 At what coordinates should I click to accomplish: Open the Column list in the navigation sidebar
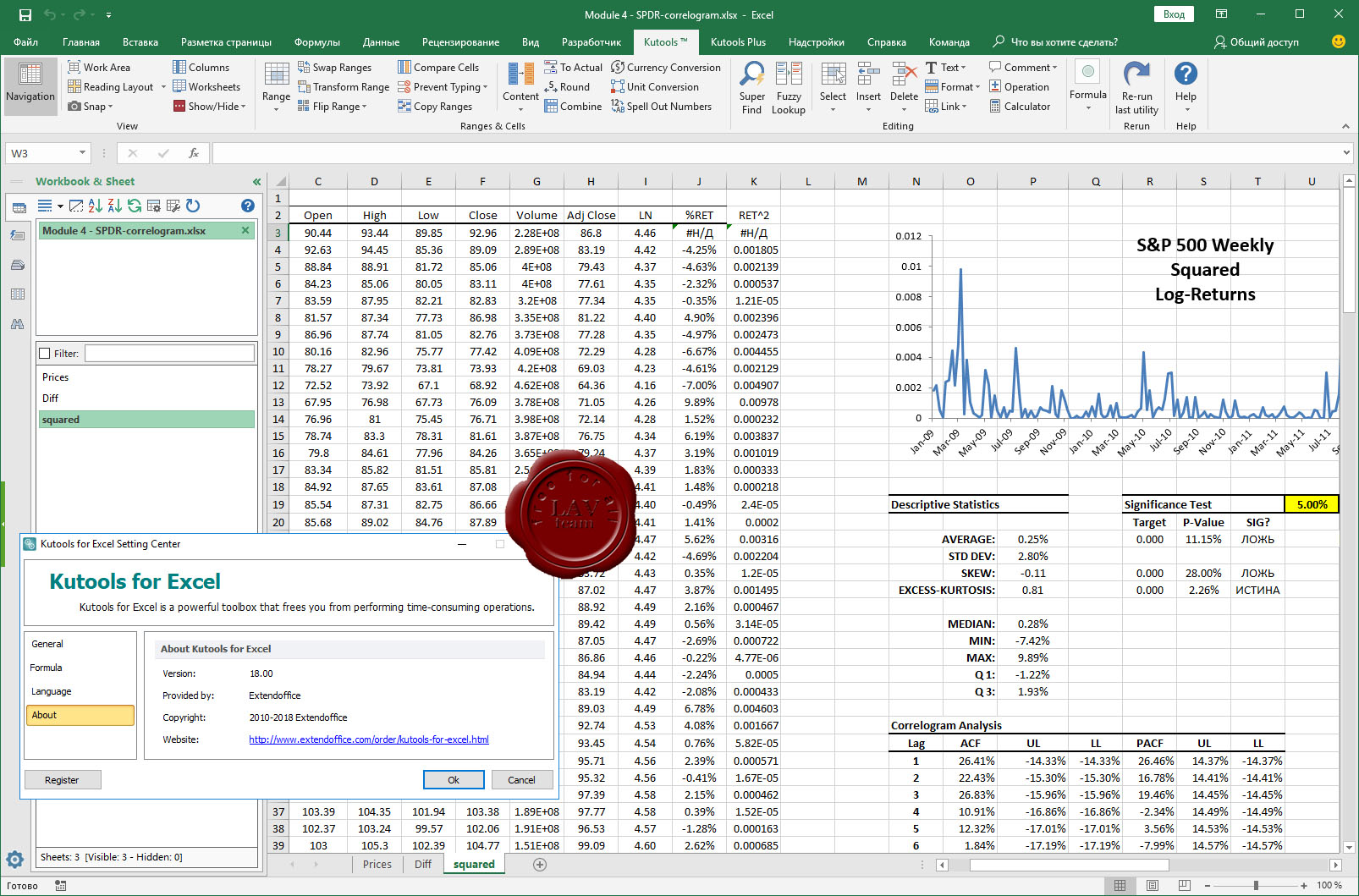click(17, 294)
